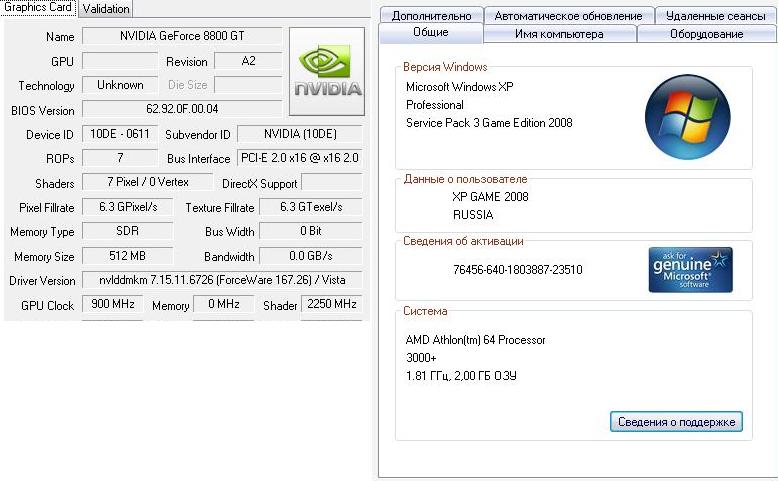The image size is (778, 481).
Task: Click the BIOS Version label
Action: click(x=43, y=111)
